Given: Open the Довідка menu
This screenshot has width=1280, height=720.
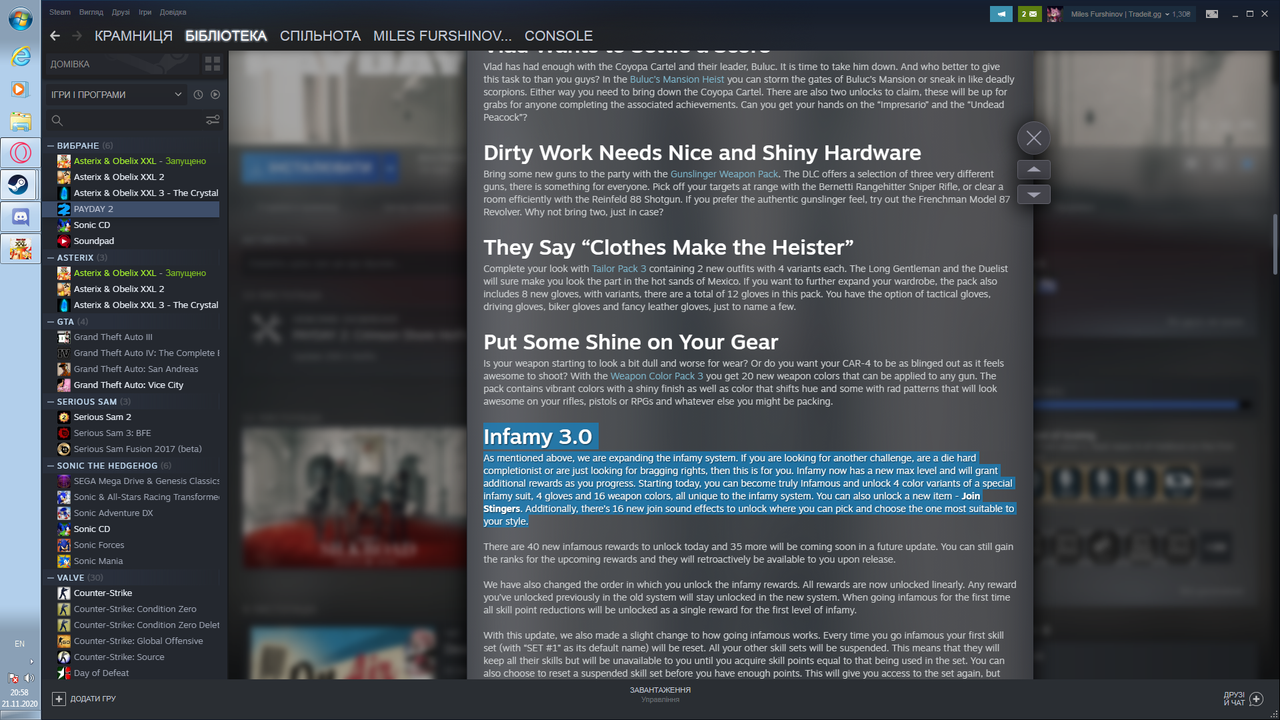Looking at the screenshot, I should coord(173,12).
